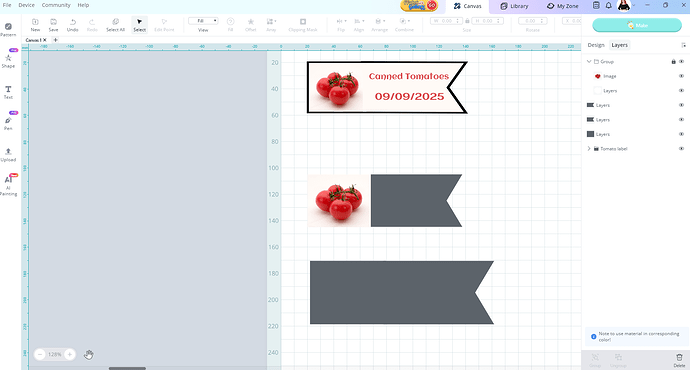This screenshot has height=370, width=690.
Task: Click the Undo icon
Action: pyautogui.click(x=73, y=25)
